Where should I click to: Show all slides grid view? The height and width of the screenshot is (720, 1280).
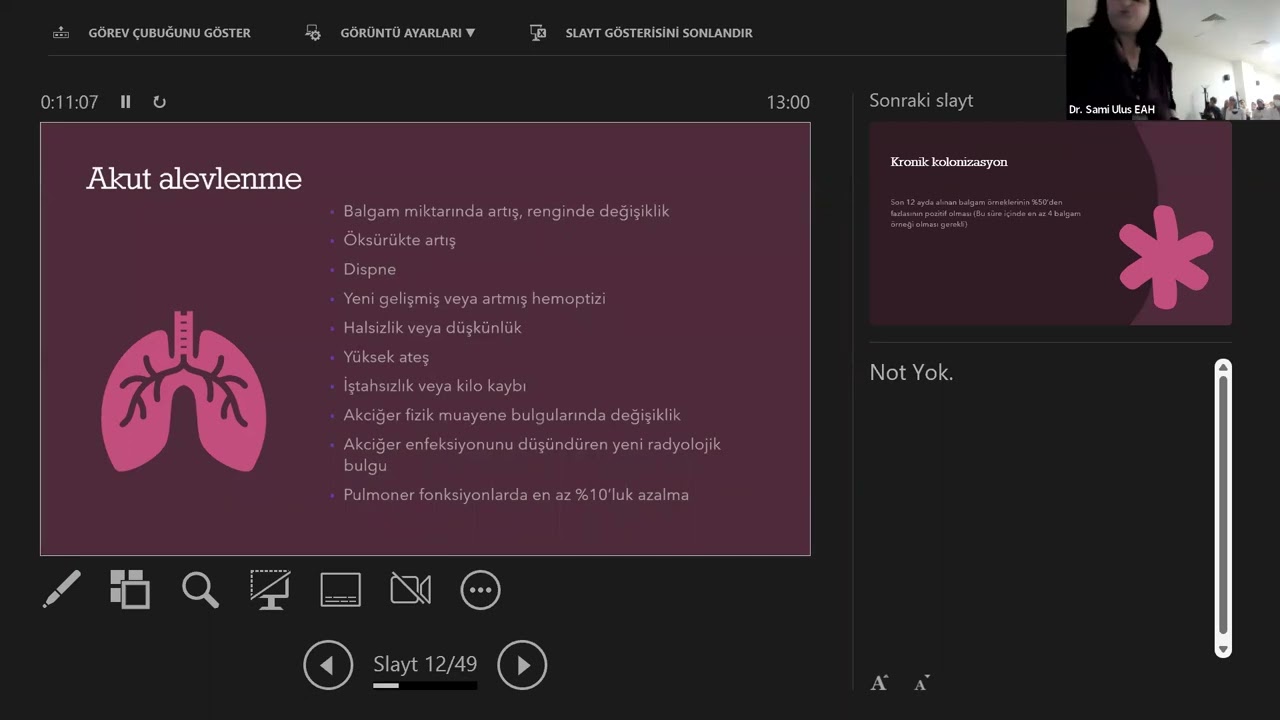click(x=130, y=589)
